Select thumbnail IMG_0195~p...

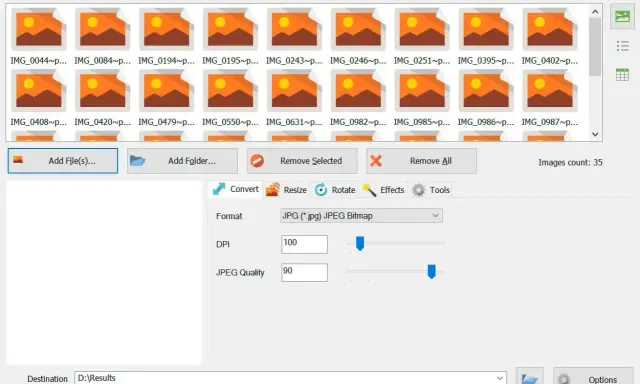(230, 37)
